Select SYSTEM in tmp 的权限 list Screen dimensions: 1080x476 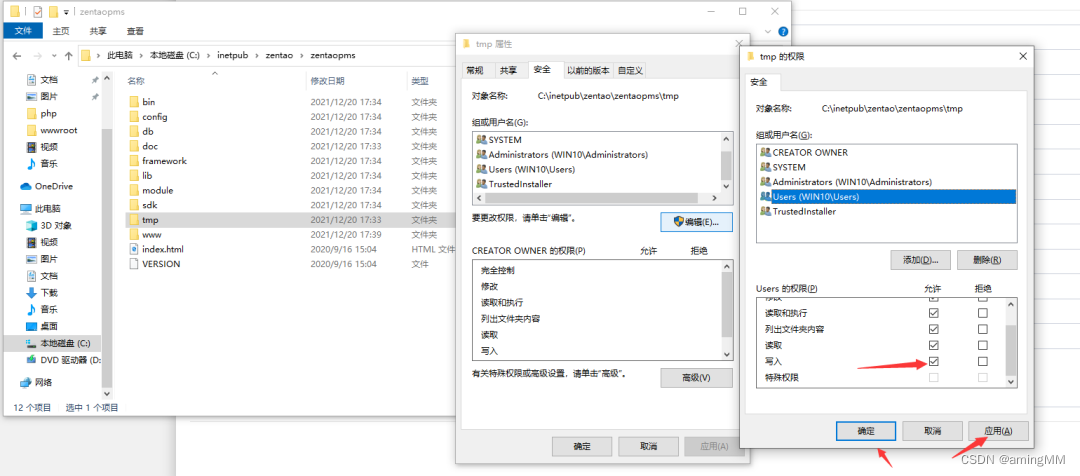click(783, 167)
